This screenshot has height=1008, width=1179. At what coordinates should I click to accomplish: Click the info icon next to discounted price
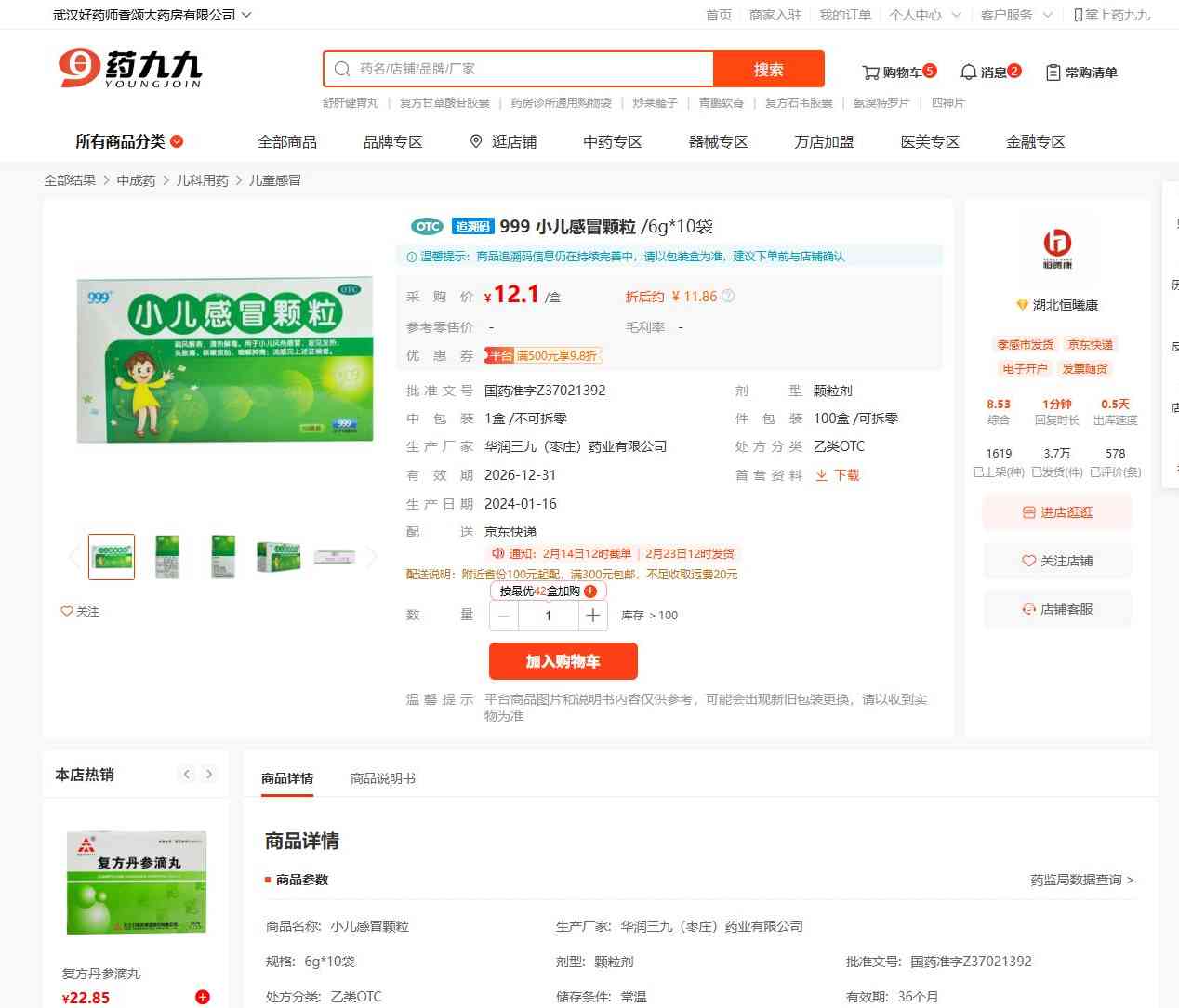point(728,297)
